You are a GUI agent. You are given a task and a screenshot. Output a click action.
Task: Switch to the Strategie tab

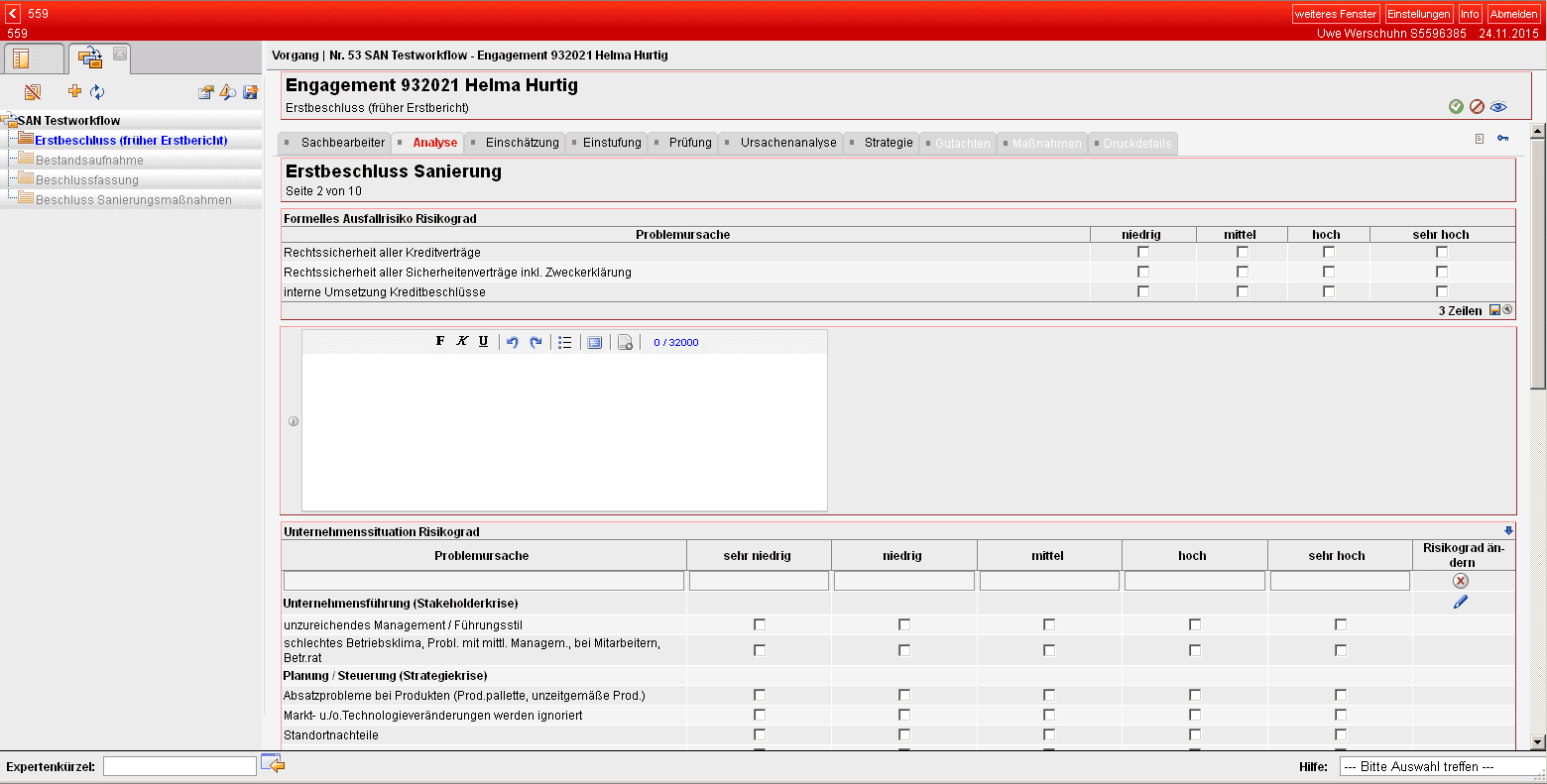pos(881,143)
